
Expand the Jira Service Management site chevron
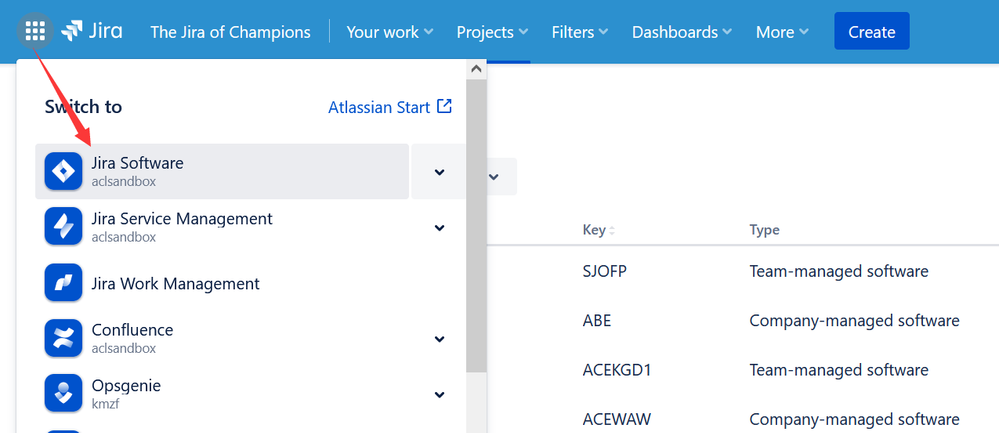tap(439, 227)
